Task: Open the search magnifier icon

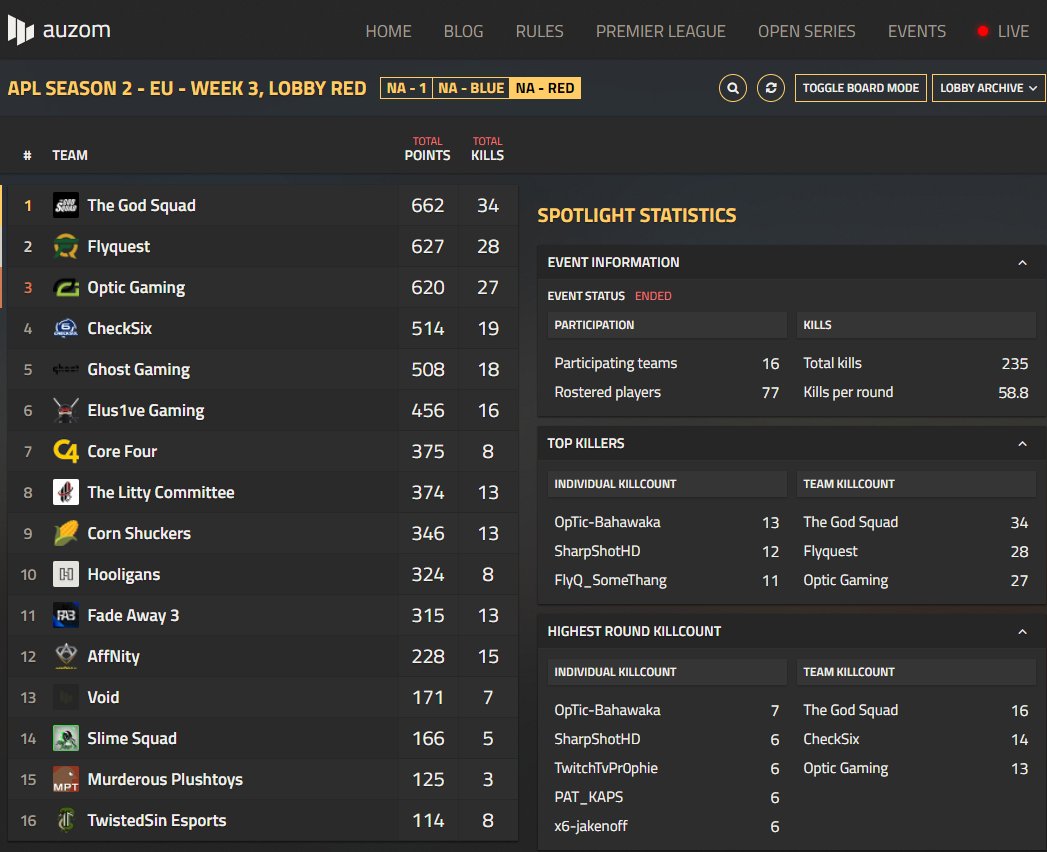Action: click(x=732, y=88)
